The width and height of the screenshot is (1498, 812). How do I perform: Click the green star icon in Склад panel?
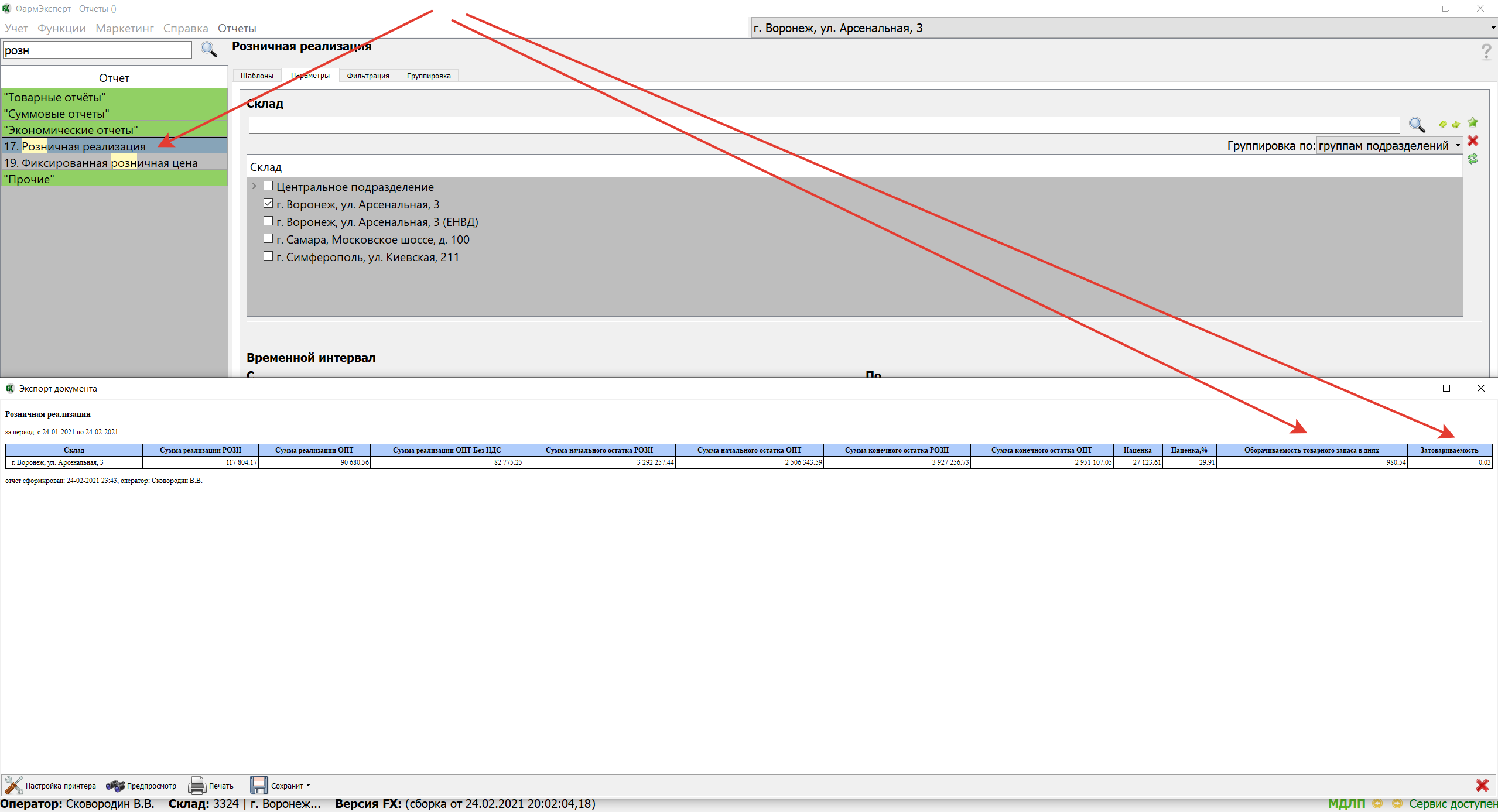(1472, 122)
